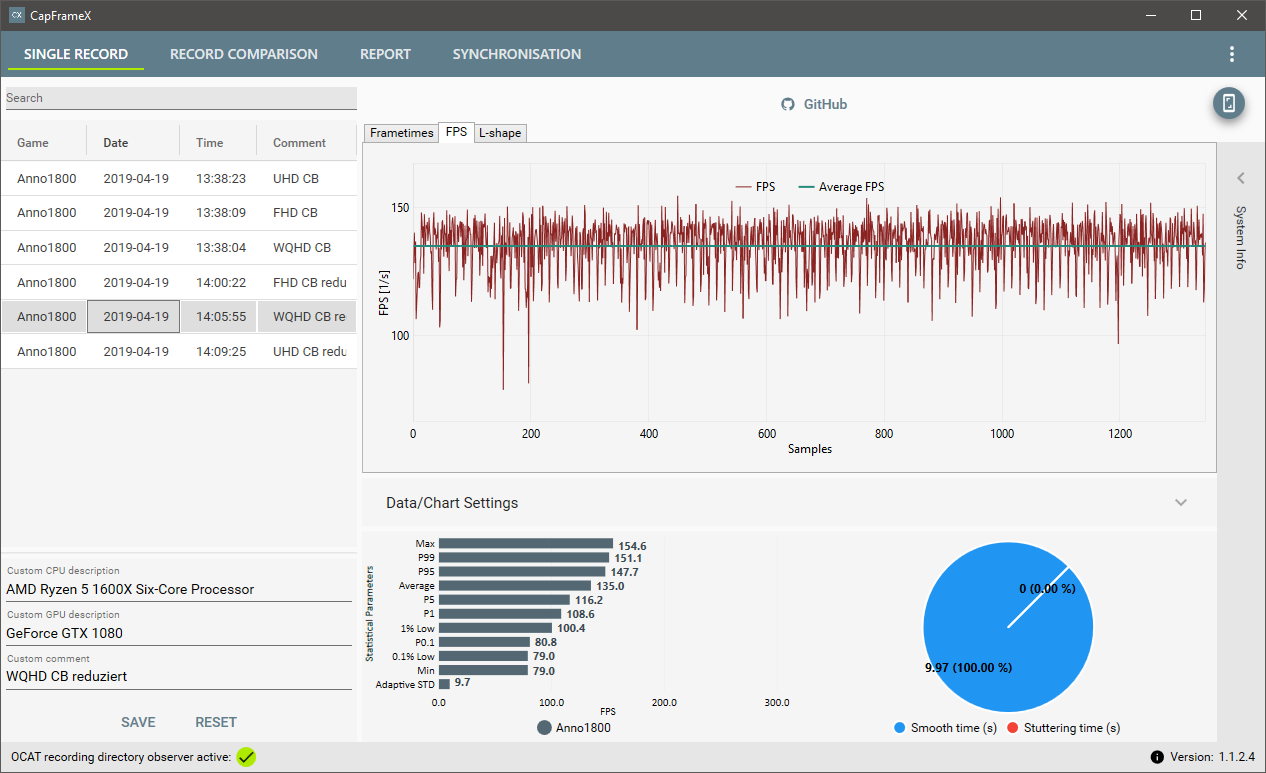
Task: Open the Synchronisation tab
Action: [517, 54]
